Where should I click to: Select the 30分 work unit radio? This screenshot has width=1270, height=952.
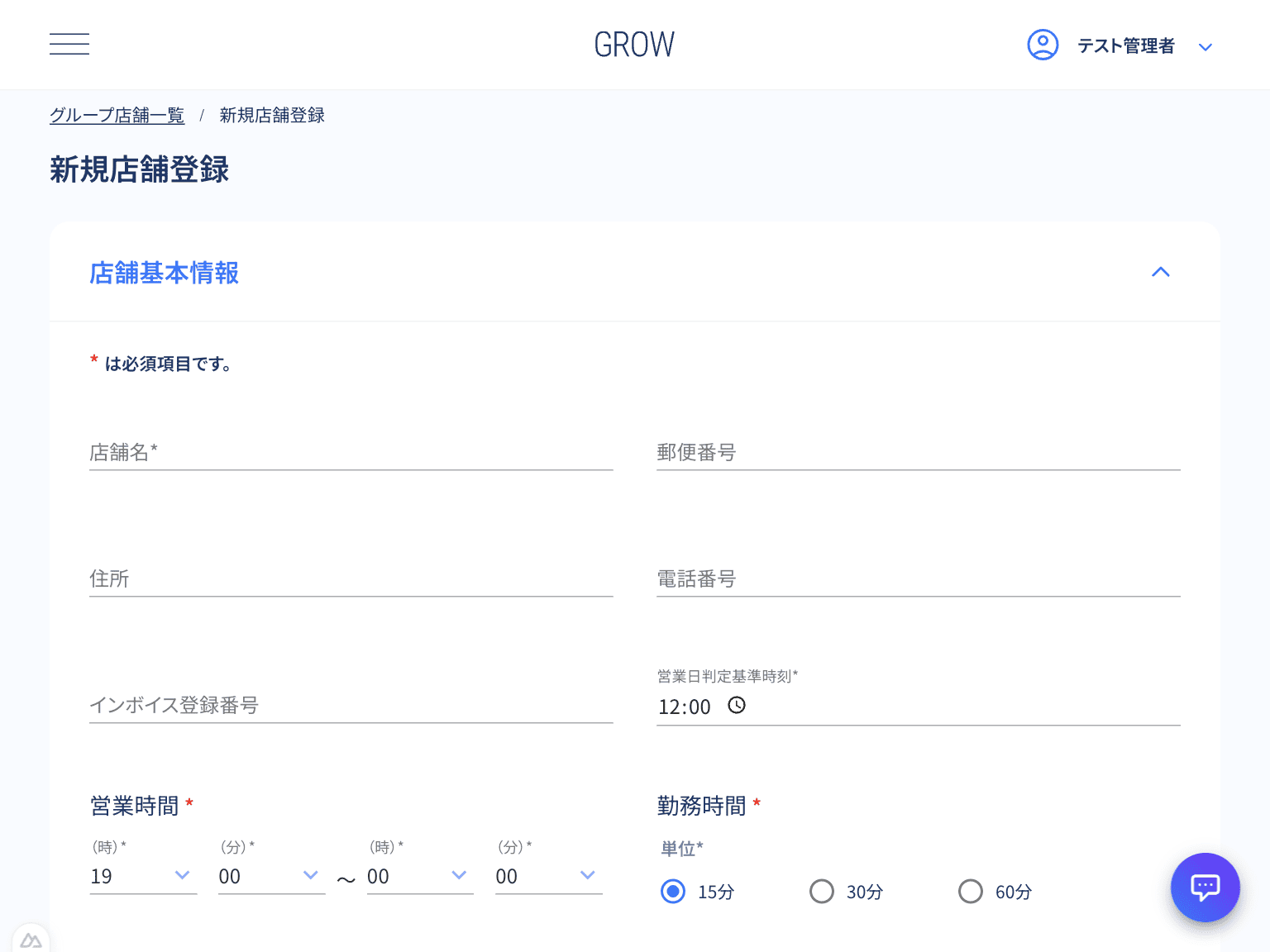point(822,892)
